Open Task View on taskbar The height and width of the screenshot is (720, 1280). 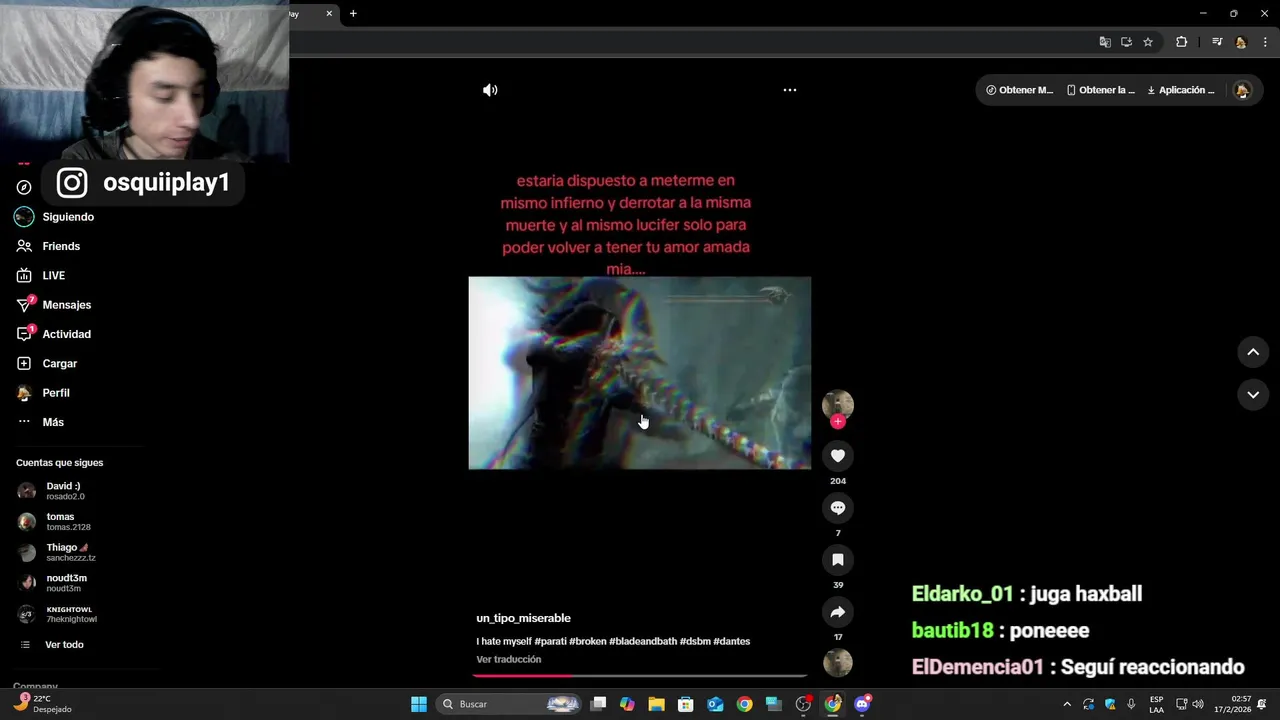click(598, 704)
